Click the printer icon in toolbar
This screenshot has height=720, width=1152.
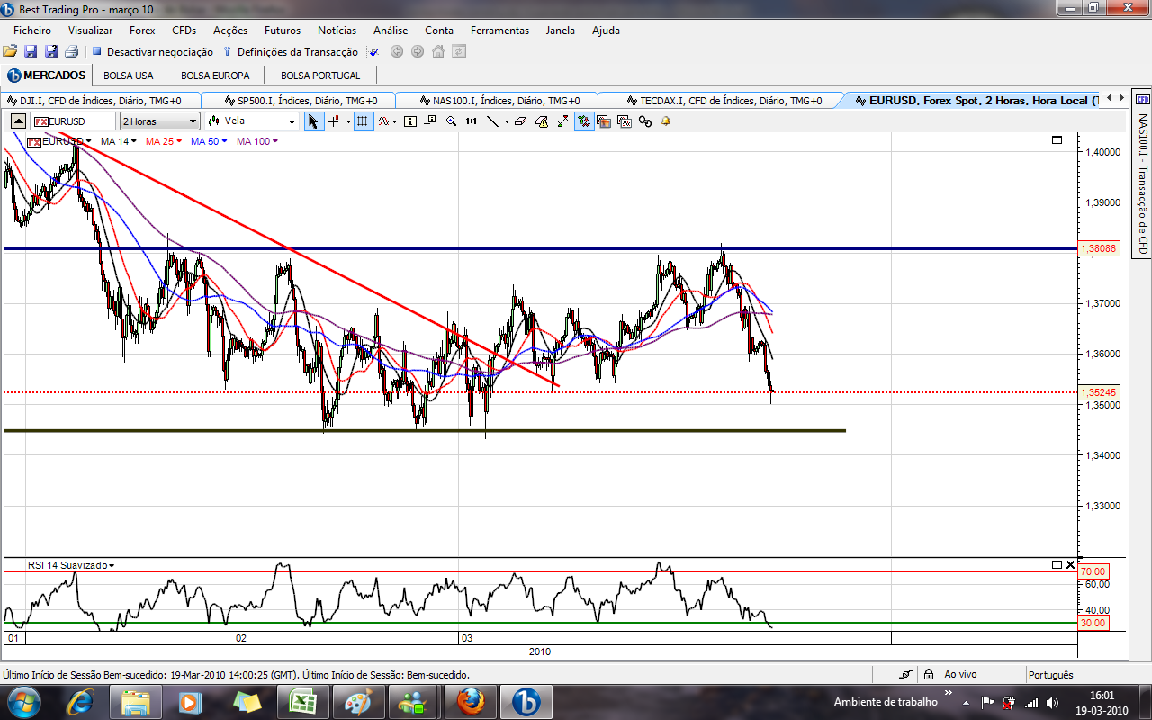point(71,52)
